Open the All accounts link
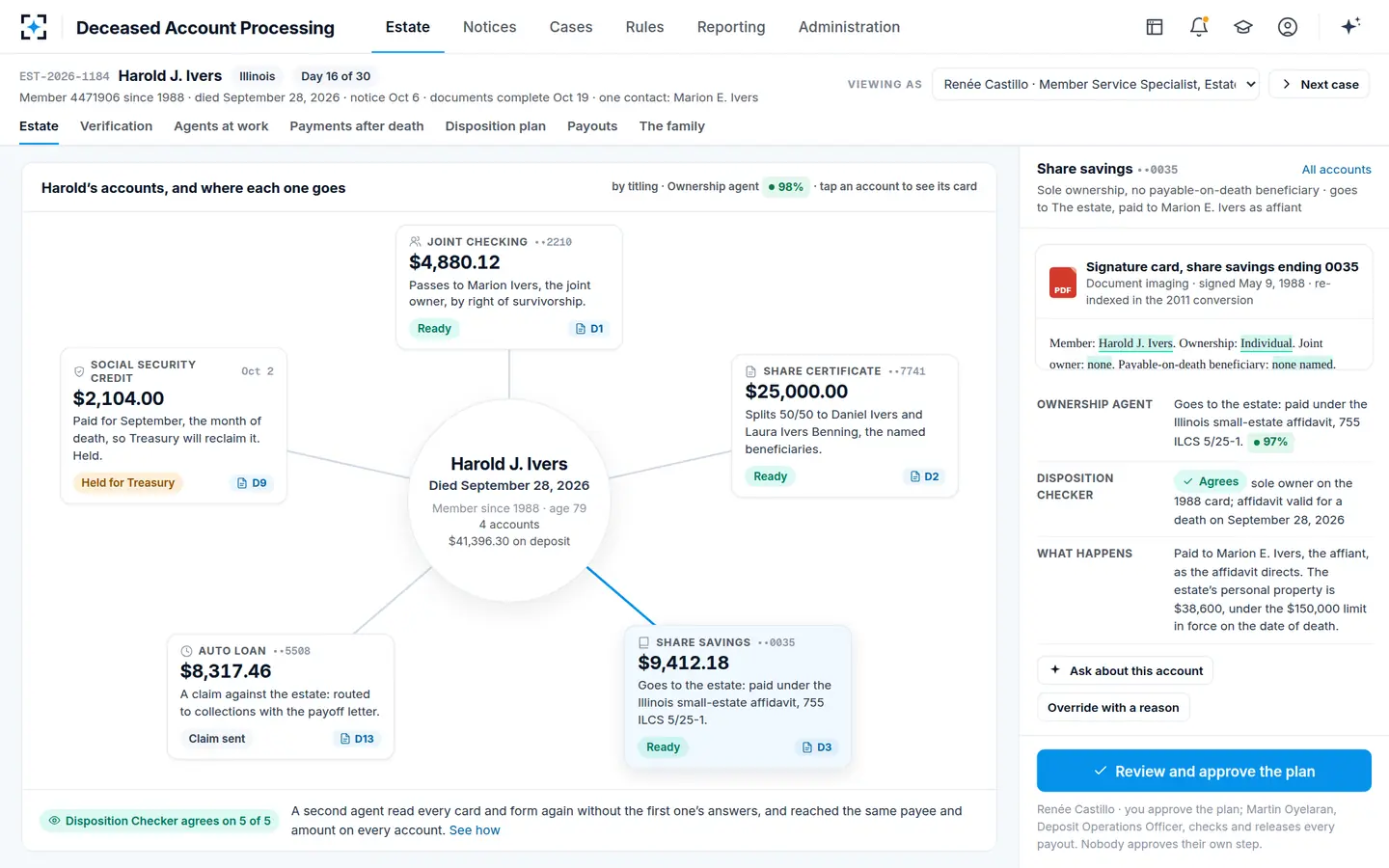This screenshot has height=868, width=1389. point(1336,170)
